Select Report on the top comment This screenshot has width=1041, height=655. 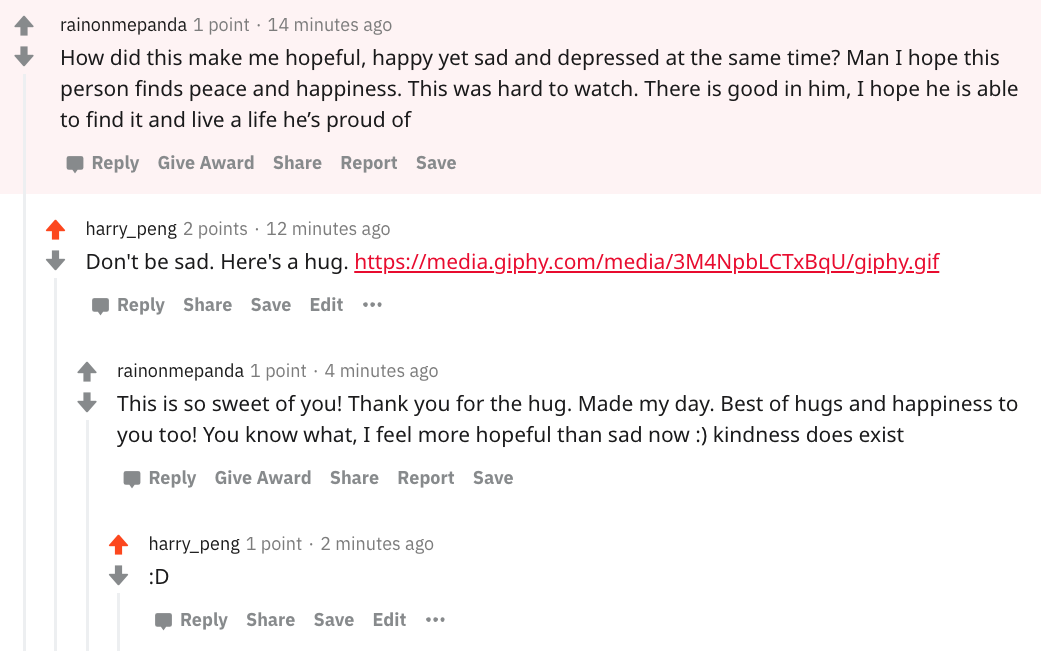368,162
